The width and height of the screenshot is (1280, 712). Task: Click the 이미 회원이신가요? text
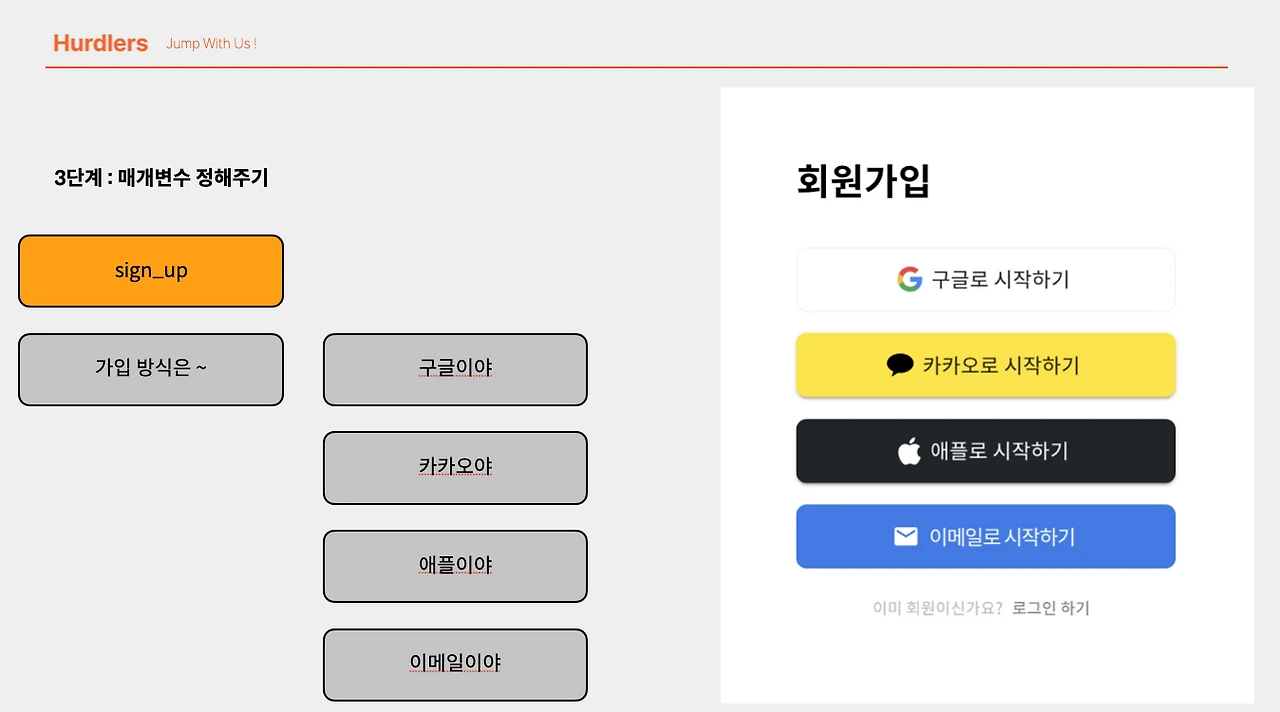click(x=937, y=608)
